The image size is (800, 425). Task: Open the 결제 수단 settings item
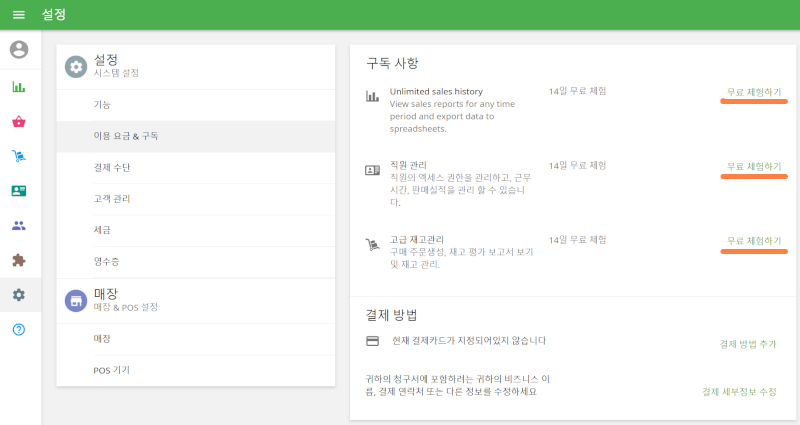point(111,167)
